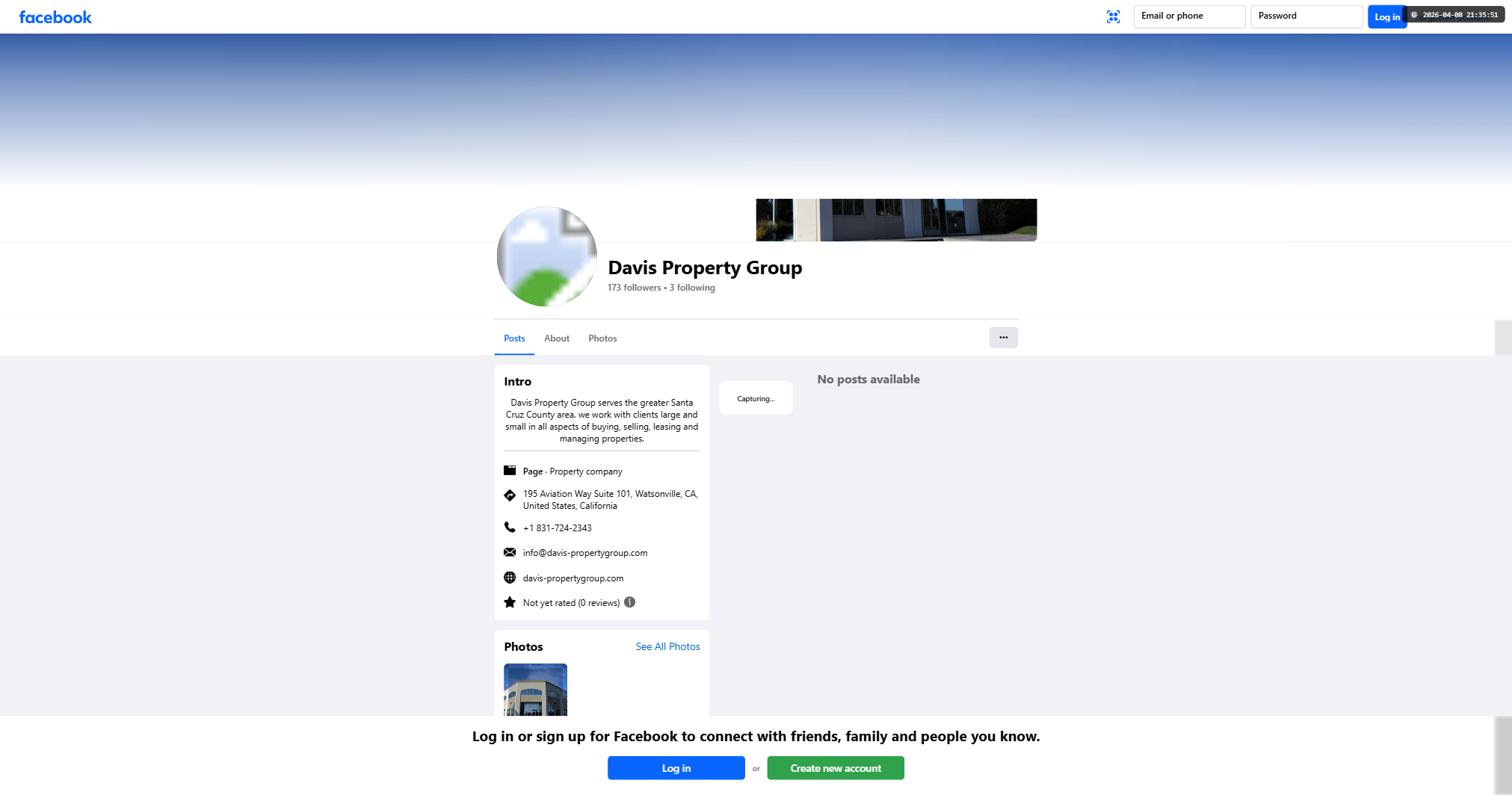The image size is (1512, 795).
Task: Click the phone icon in Intro
Action: 510,527
